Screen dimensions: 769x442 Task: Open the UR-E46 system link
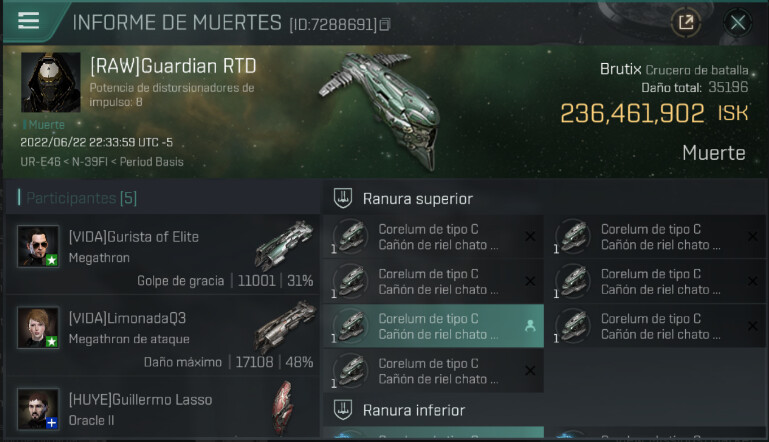[40, 162]
